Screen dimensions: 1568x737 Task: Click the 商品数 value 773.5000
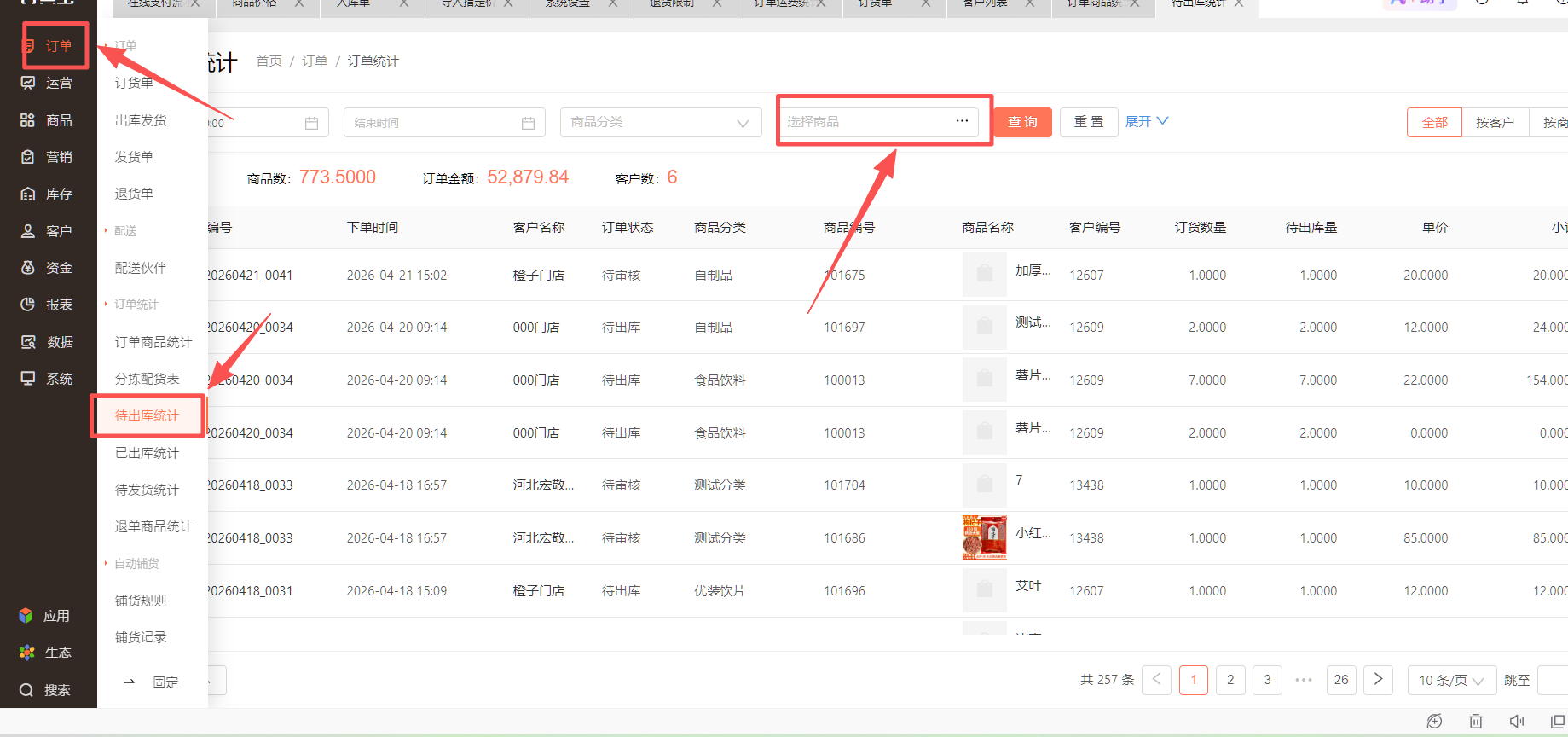[x=338, y=177]
